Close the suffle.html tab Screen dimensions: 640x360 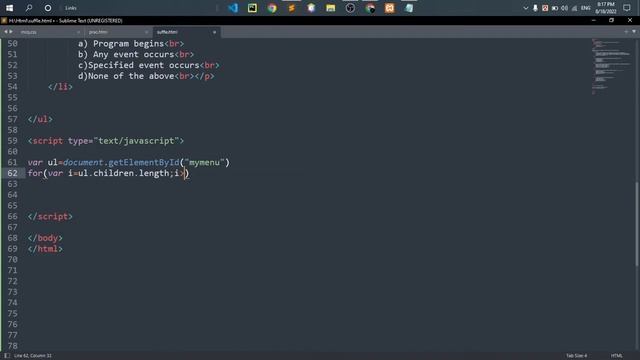point(214,32)
